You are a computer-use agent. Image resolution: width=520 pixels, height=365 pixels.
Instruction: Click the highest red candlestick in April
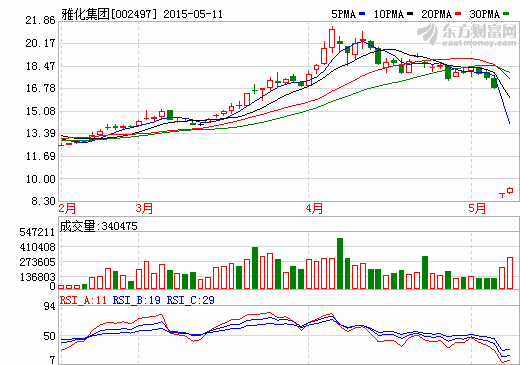tap(332, 39)
